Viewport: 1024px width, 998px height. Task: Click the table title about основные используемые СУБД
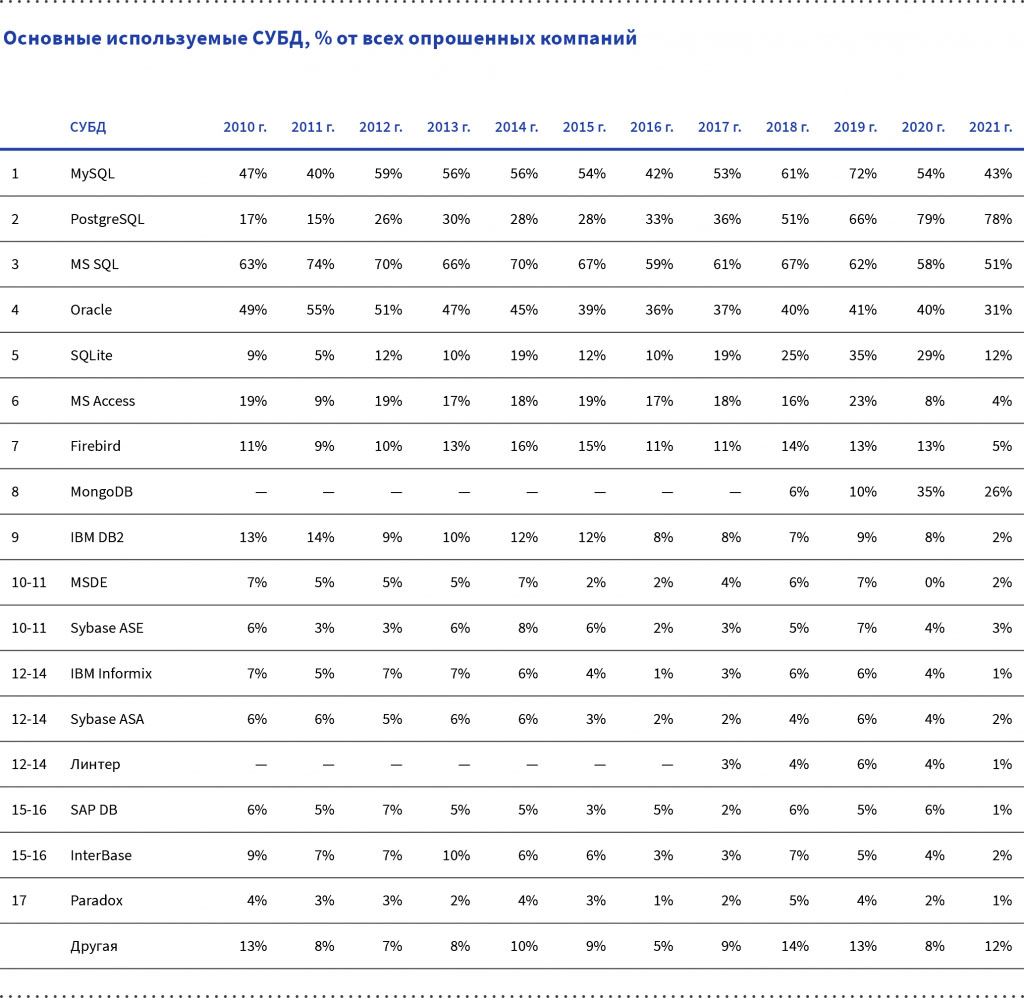pyautogui.click(x=320, y=40)
